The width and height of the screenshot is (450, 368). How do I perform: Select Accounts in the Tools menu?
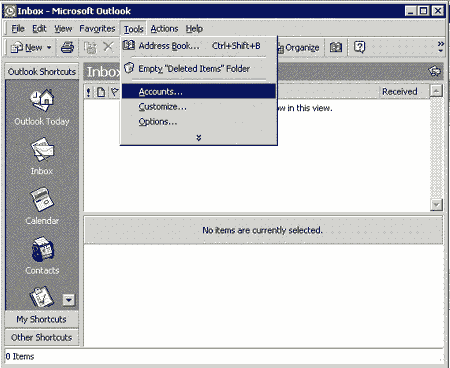click(x=199, y=91)
